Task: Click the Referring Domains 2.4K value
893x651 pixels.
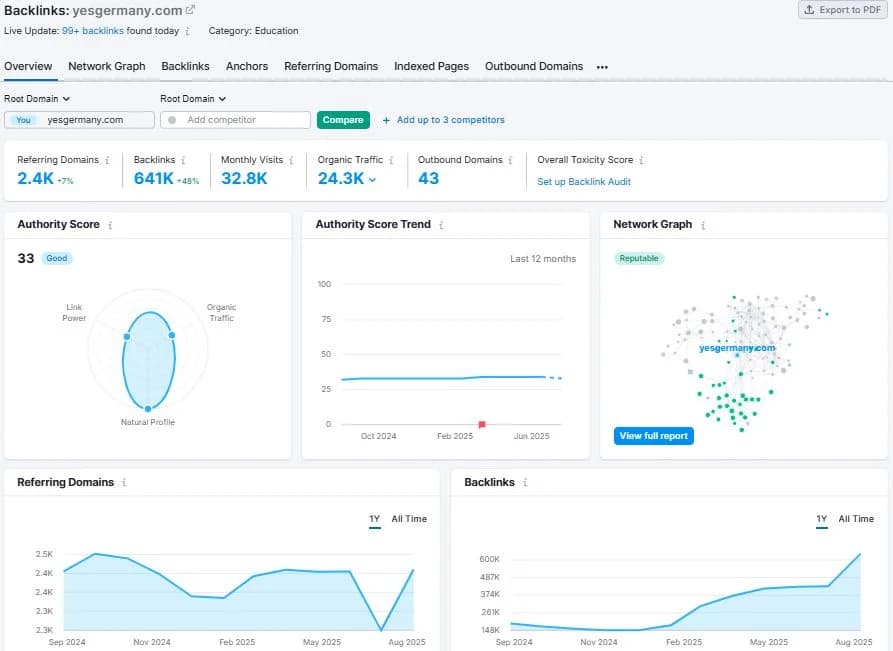Action: coord(35,178)
